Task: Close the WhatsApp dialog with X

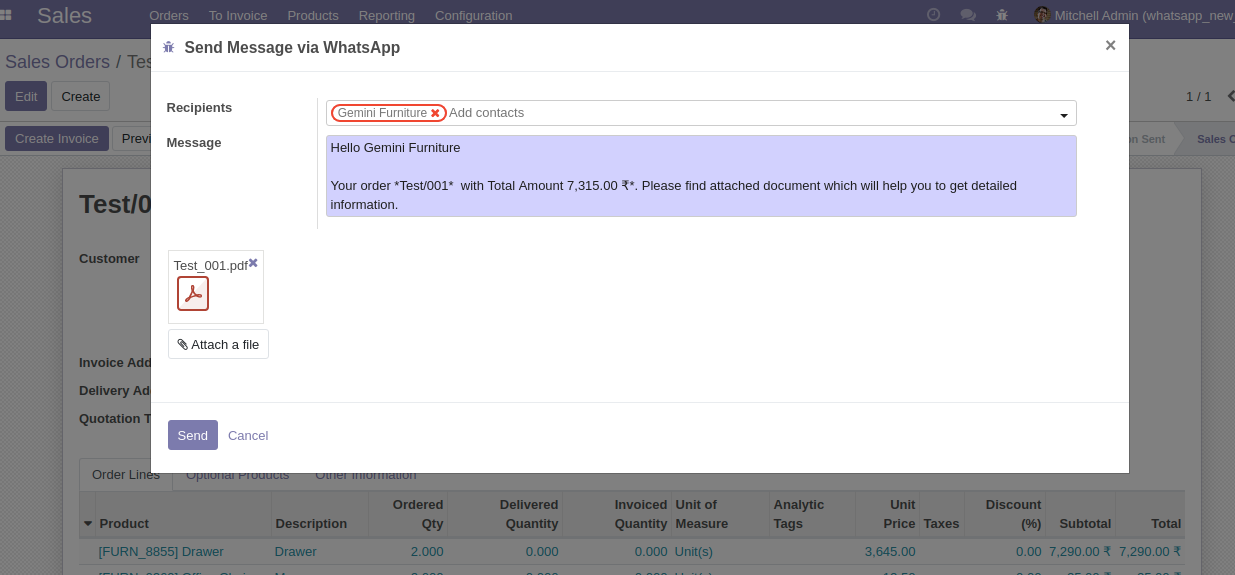Action: pos(1110,45)
